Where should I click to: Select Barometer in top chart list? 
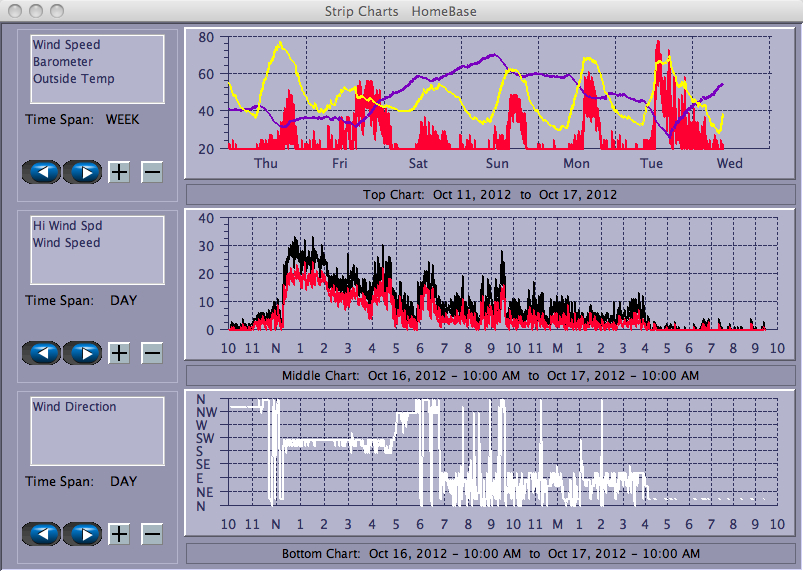(x=62, y=62)
